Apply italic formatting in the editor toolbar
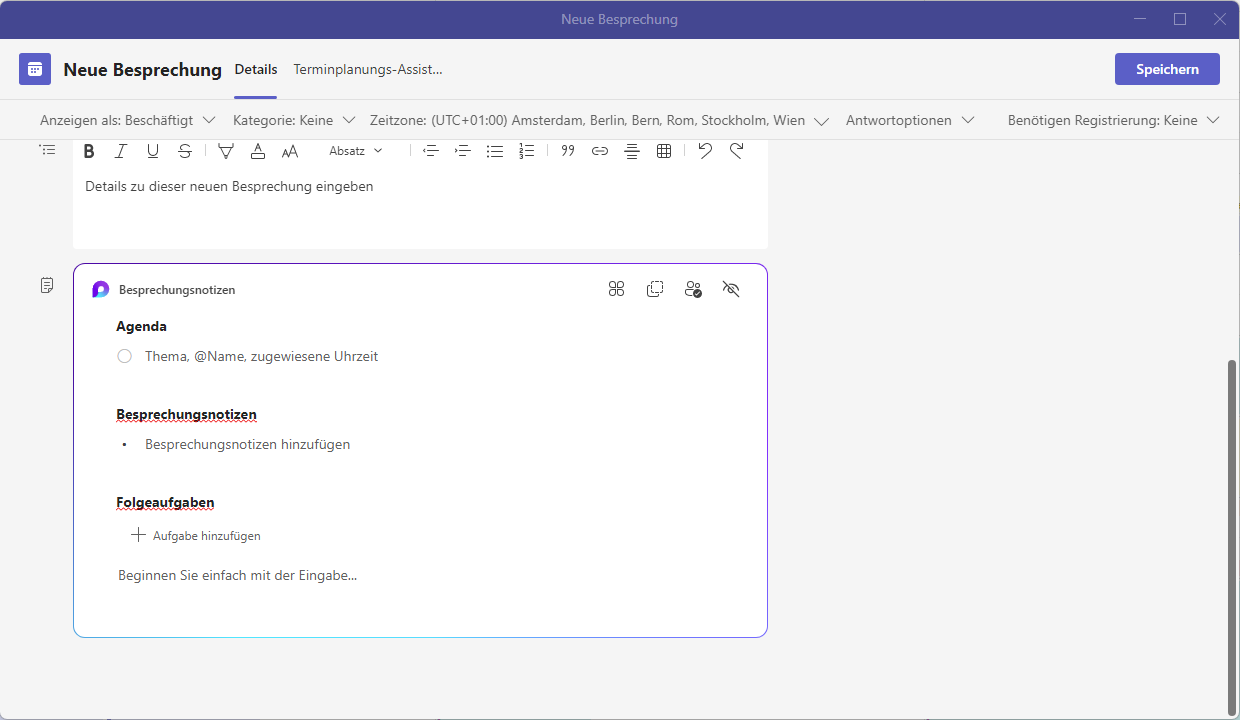1240x720 pixels. [121, 151]
